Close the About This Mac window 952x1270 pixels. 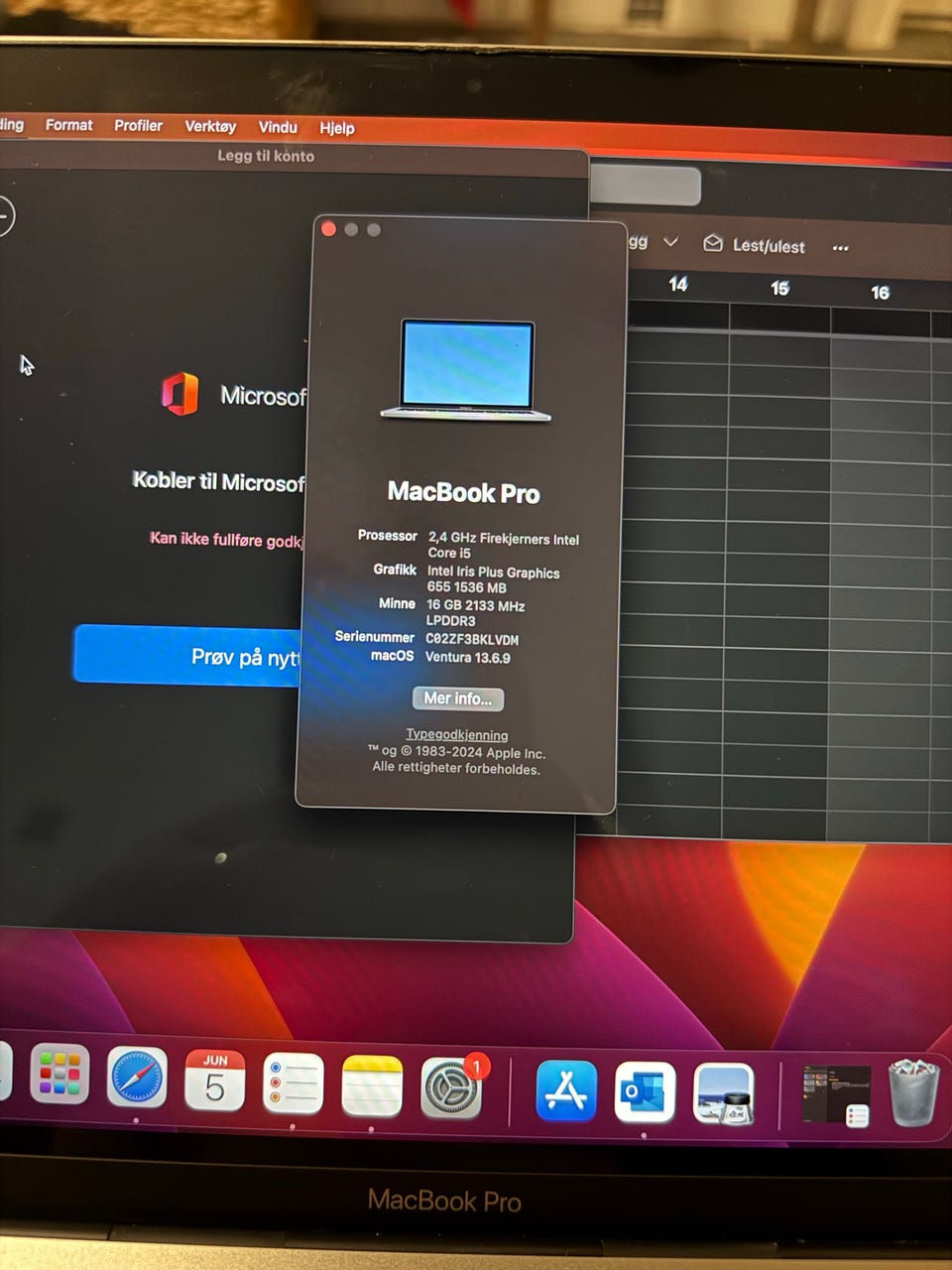[329, 229]
